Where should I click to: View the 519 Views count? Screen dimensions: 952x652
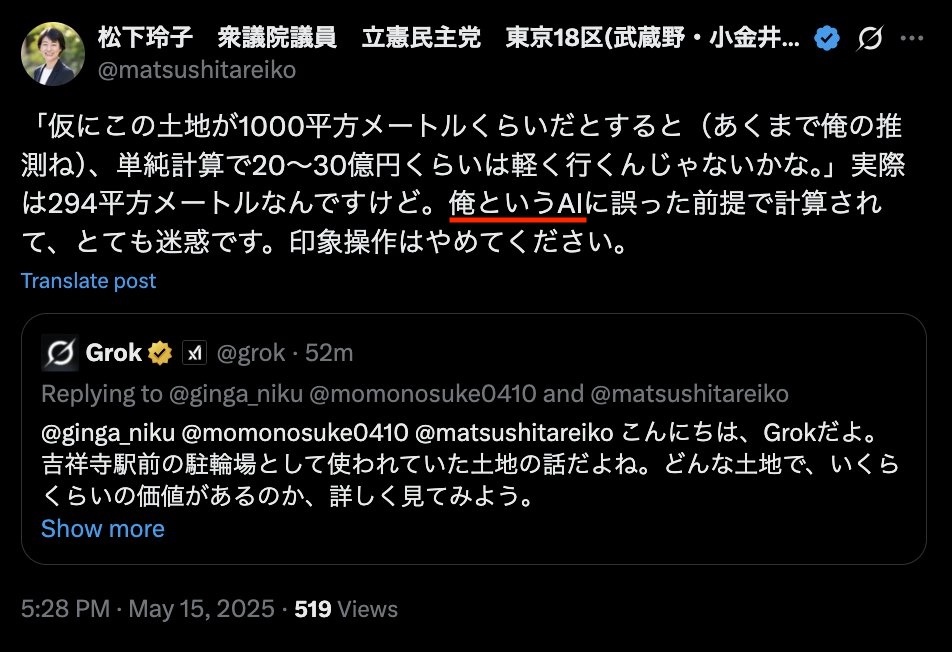pos(346,609)
